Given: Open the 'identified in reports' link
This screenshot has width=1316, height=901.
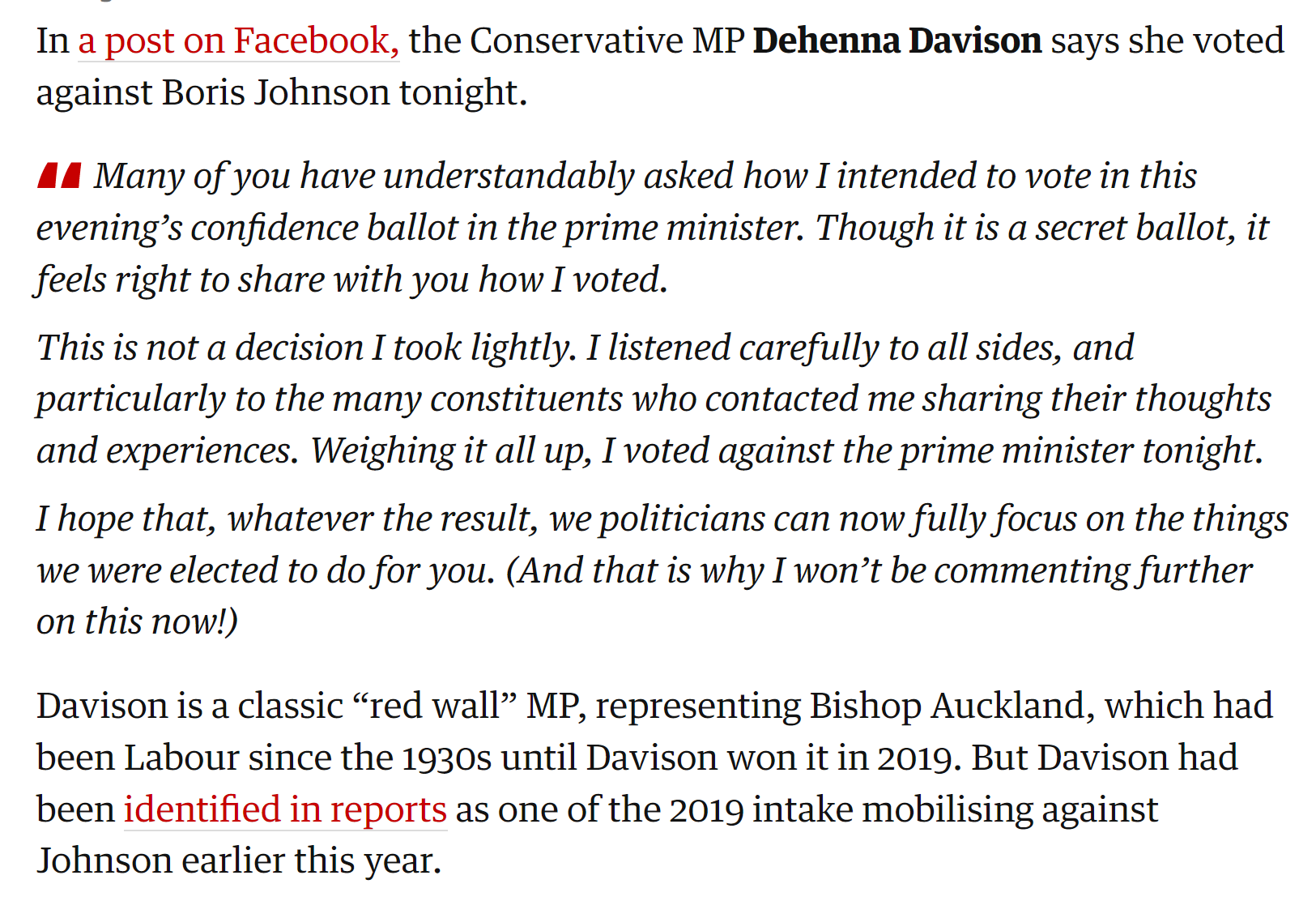Looking at the screenshot, I should pos(285,809).
